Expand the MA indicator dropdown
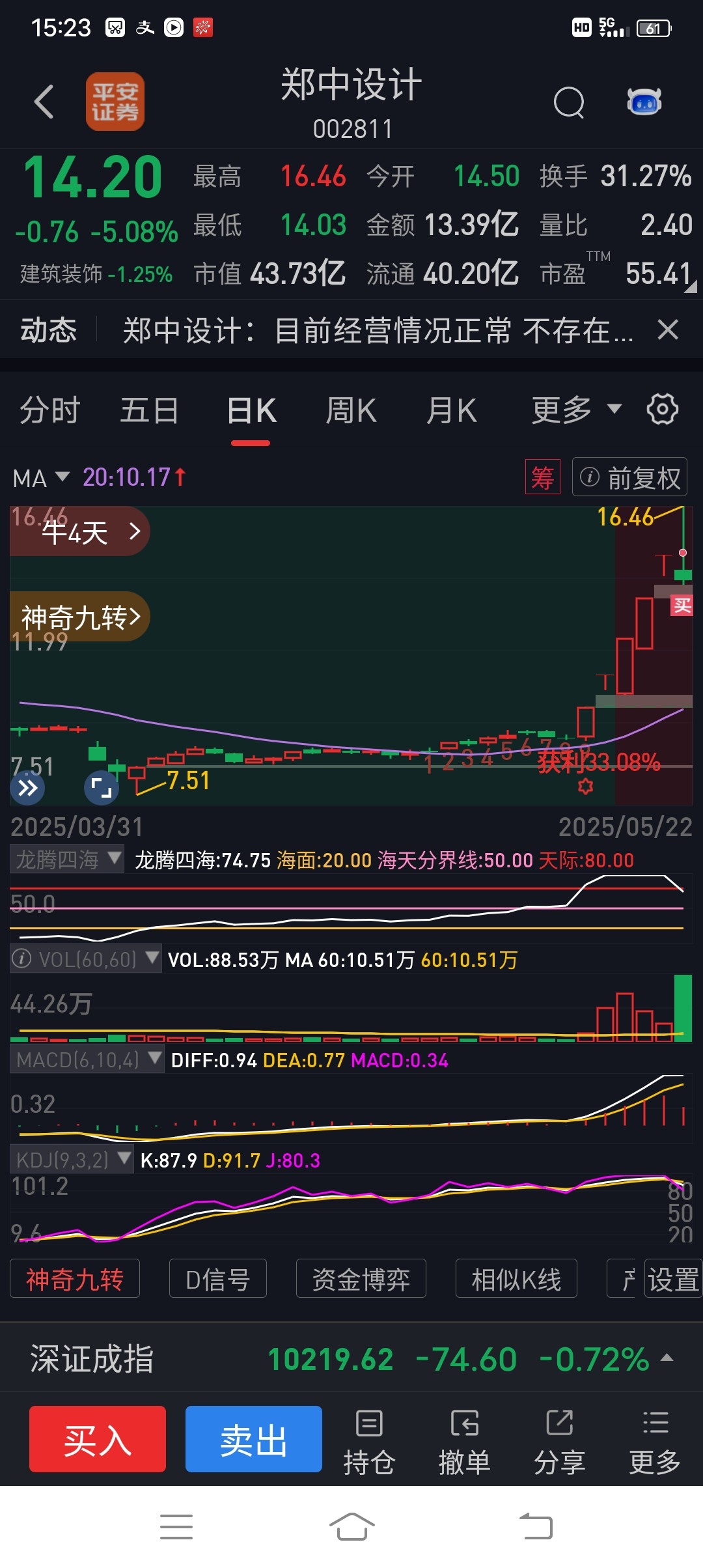 coord(40,477)
